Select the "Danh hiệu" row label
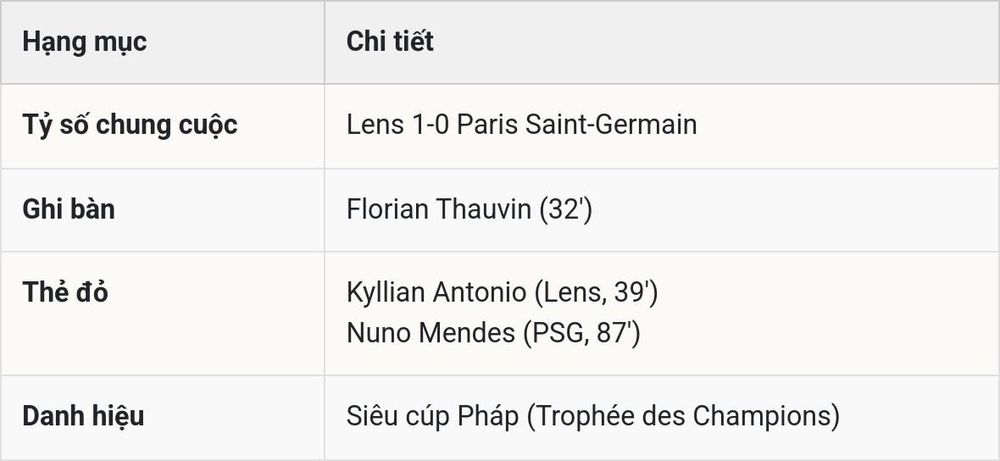The height and width of the screenshot is (461, 1000). click(x=83, y=416)
